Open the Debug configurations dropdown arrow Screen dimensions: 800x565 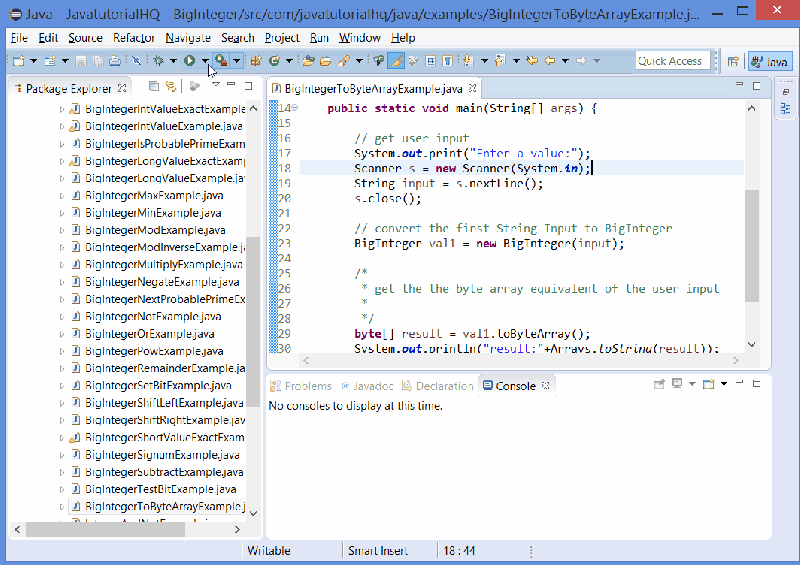click(173, 61)
